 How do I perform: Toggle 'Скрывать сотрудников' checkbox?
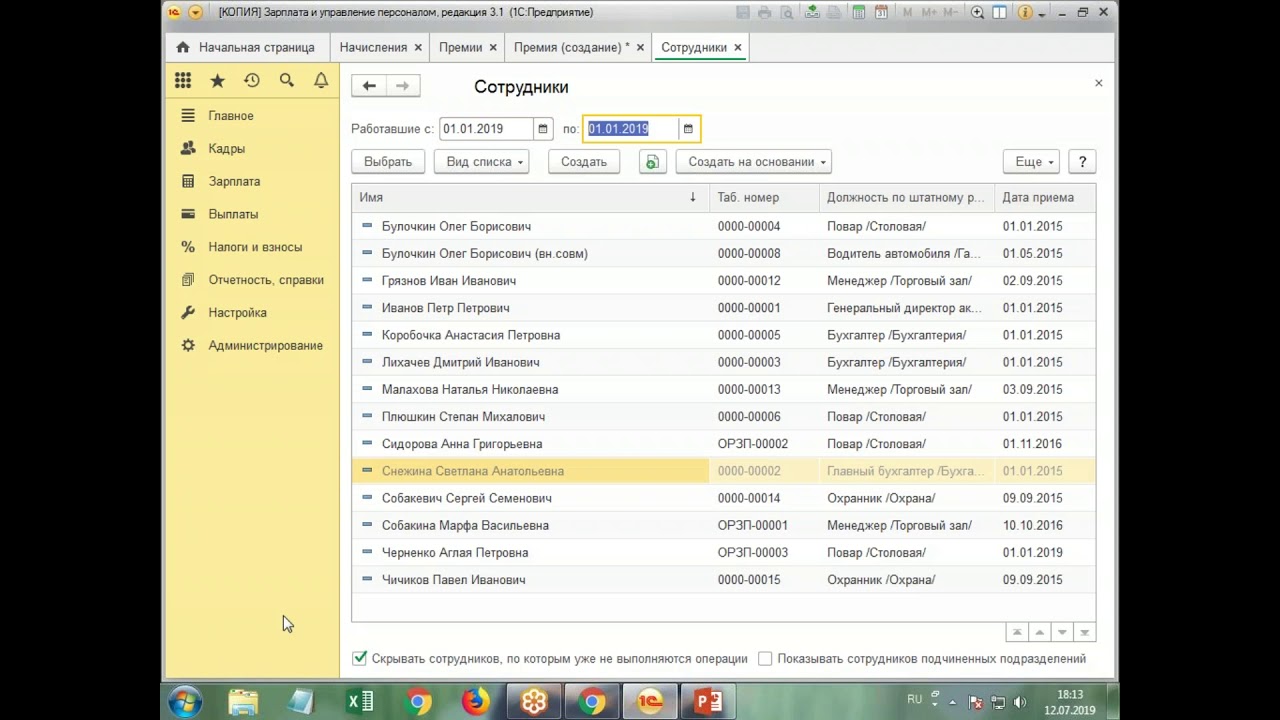tap(360, 658)
